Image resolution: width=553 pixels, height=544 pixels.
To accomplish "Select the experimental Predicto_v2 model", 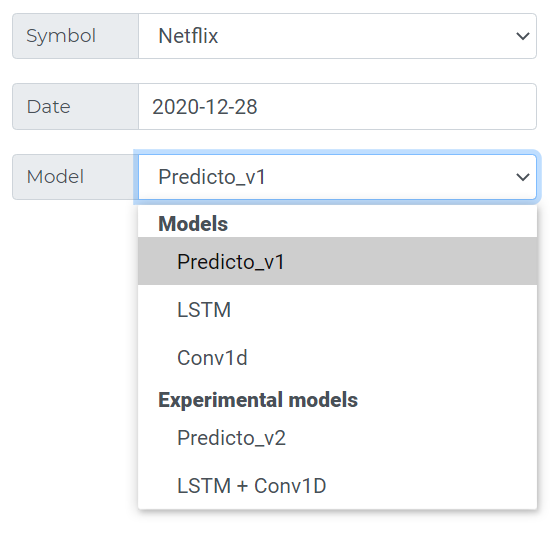I will (338, 438).
